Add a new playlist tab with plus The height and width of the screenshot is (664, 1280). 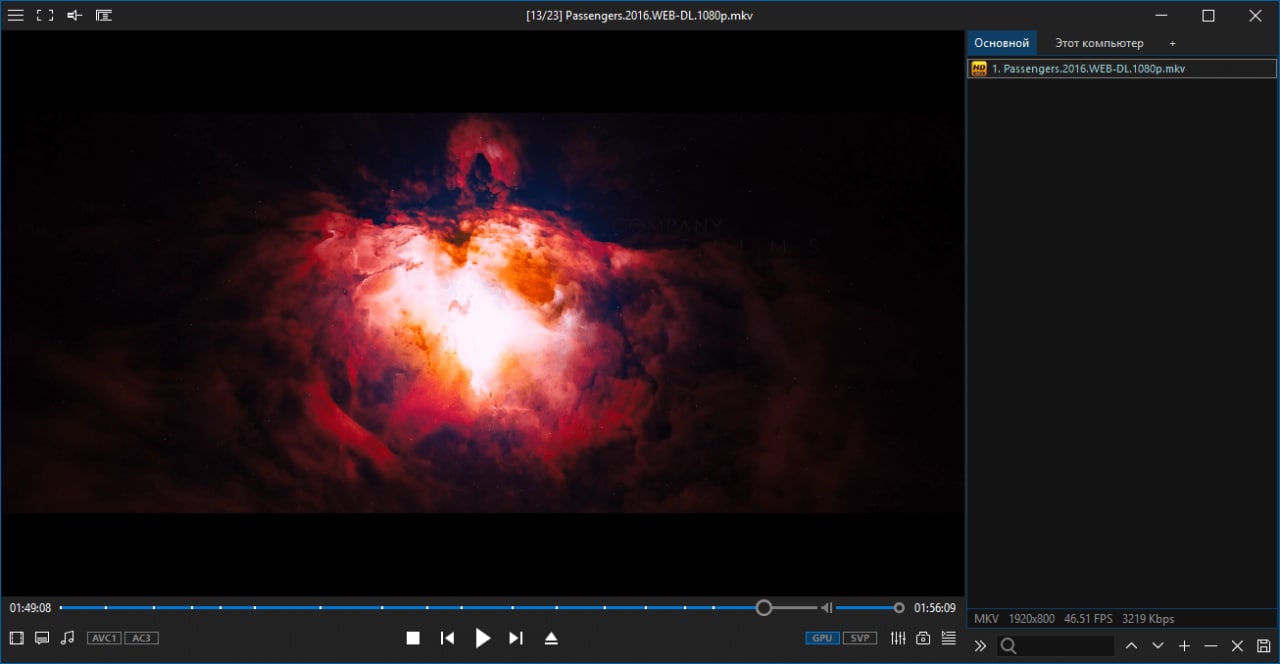(x=1172, y=43)
